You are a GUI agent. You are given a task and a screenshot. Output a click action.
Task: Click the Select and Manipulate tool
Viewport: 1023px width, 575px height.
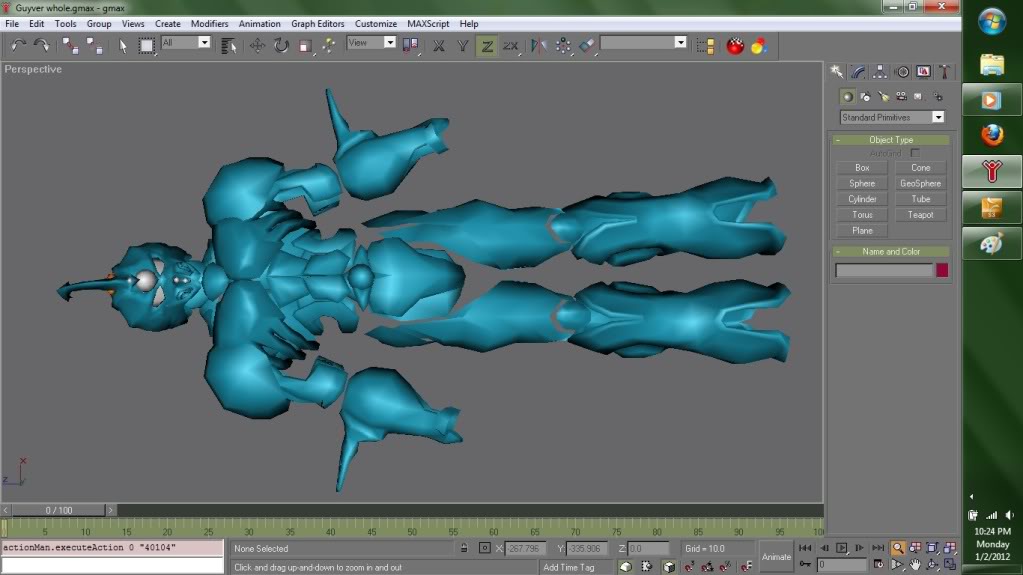pyautogui.click(x=329, y=46)
